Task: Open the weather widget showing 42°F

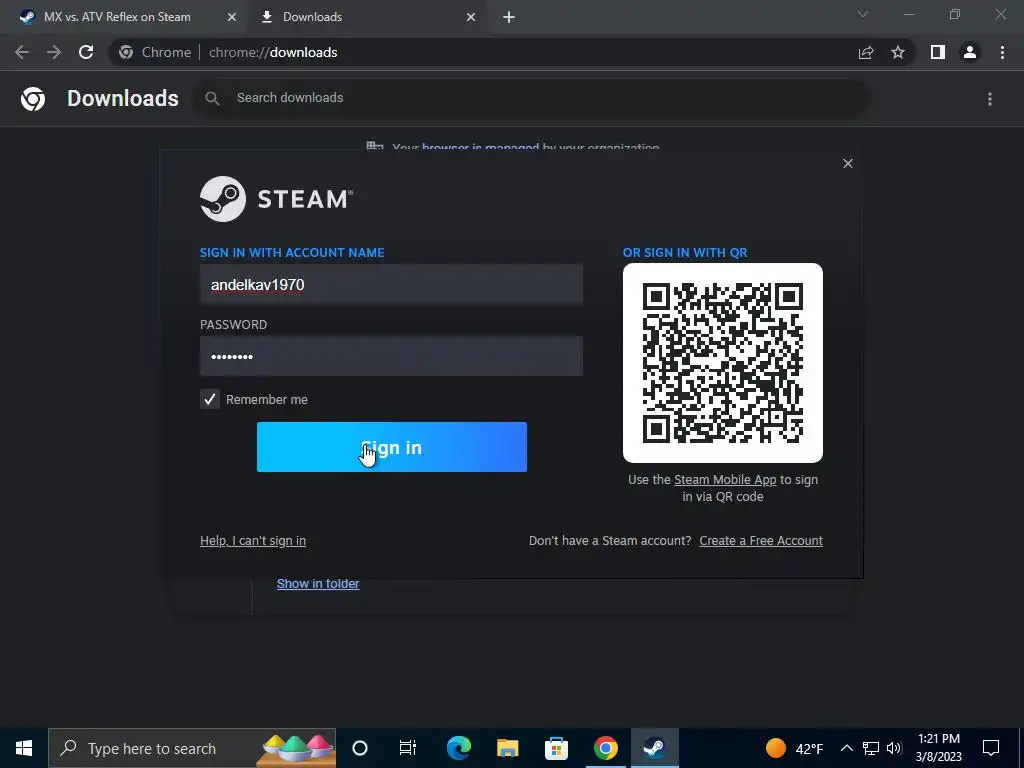Action: tap(794, 748)
